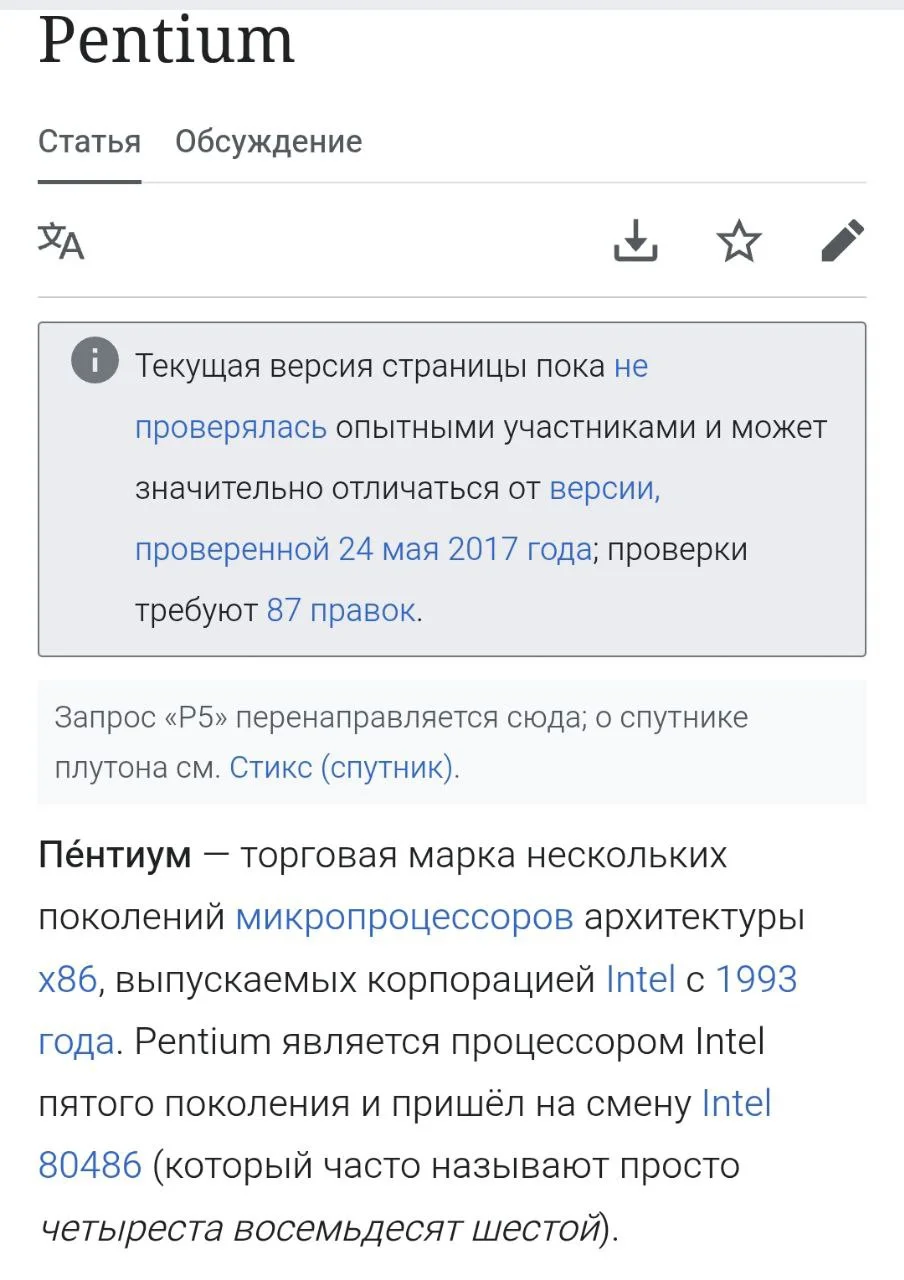Open the Wikipedia translate icon
The image size is (904, 1280).
click(x=62, y=242)
